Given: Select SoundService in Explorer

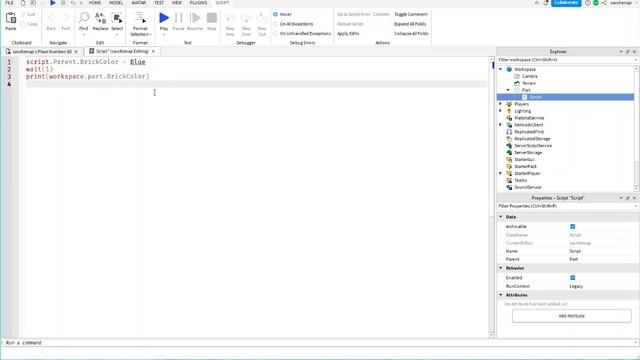Looking at the screenshot, I should [x=528, y=187].
